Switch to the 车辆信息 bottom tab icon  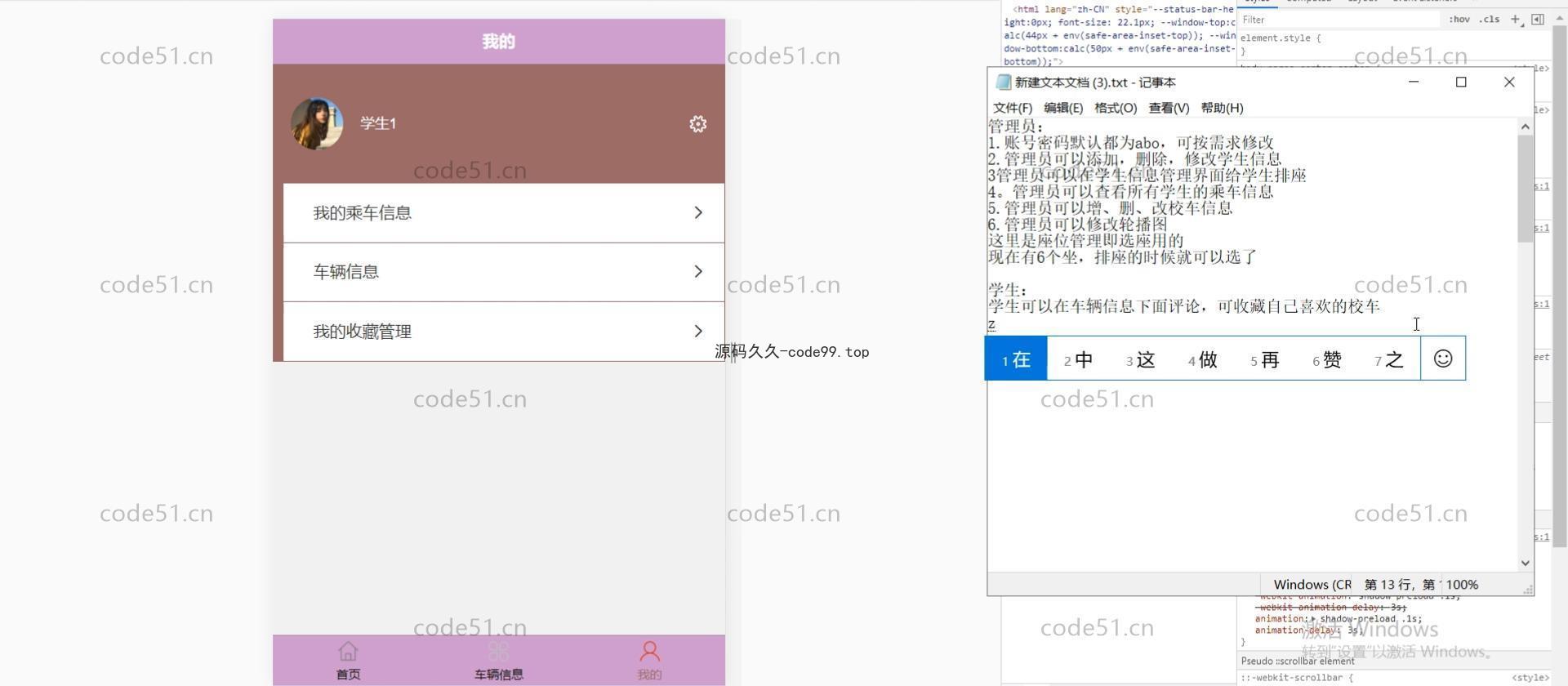(498, 651)
